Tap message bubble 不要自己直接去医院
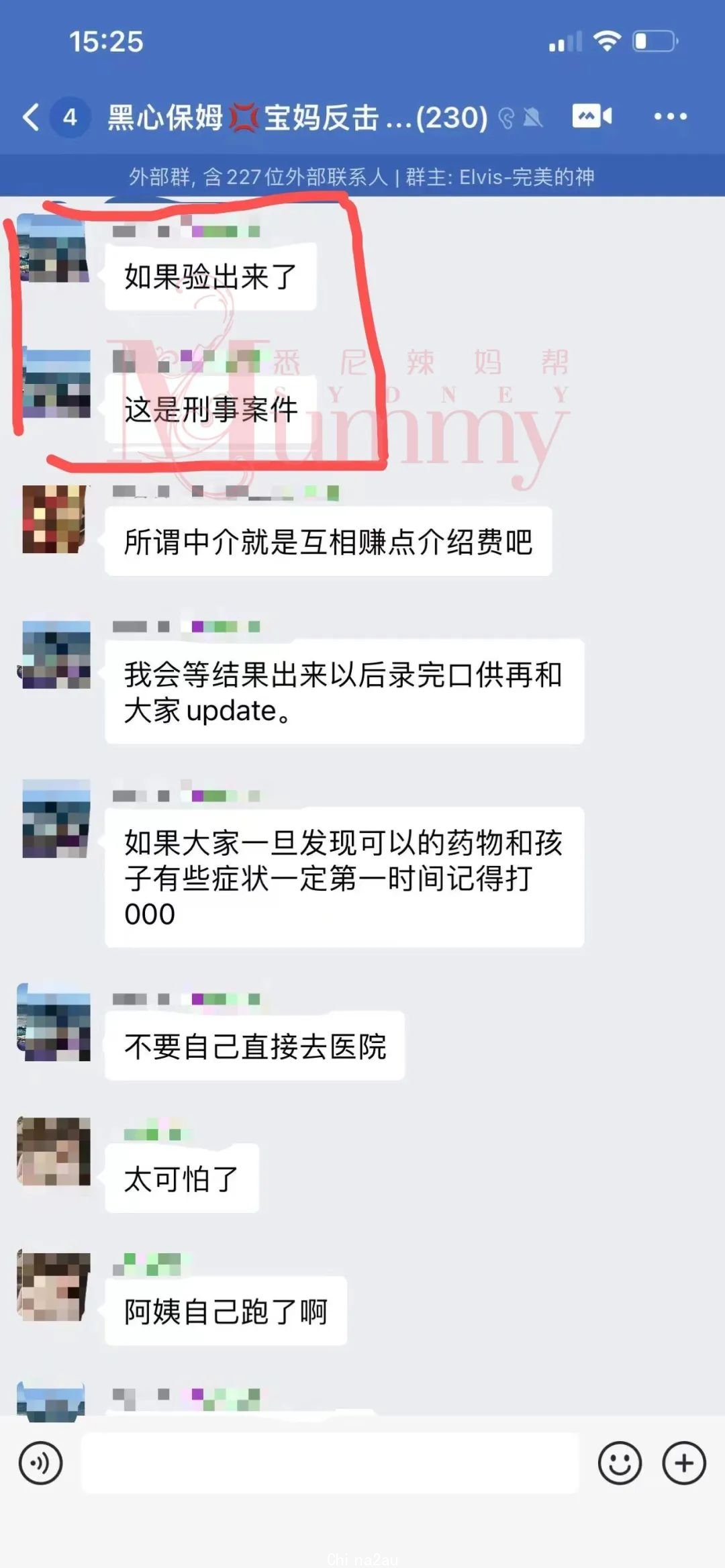 pos(255,1046)
